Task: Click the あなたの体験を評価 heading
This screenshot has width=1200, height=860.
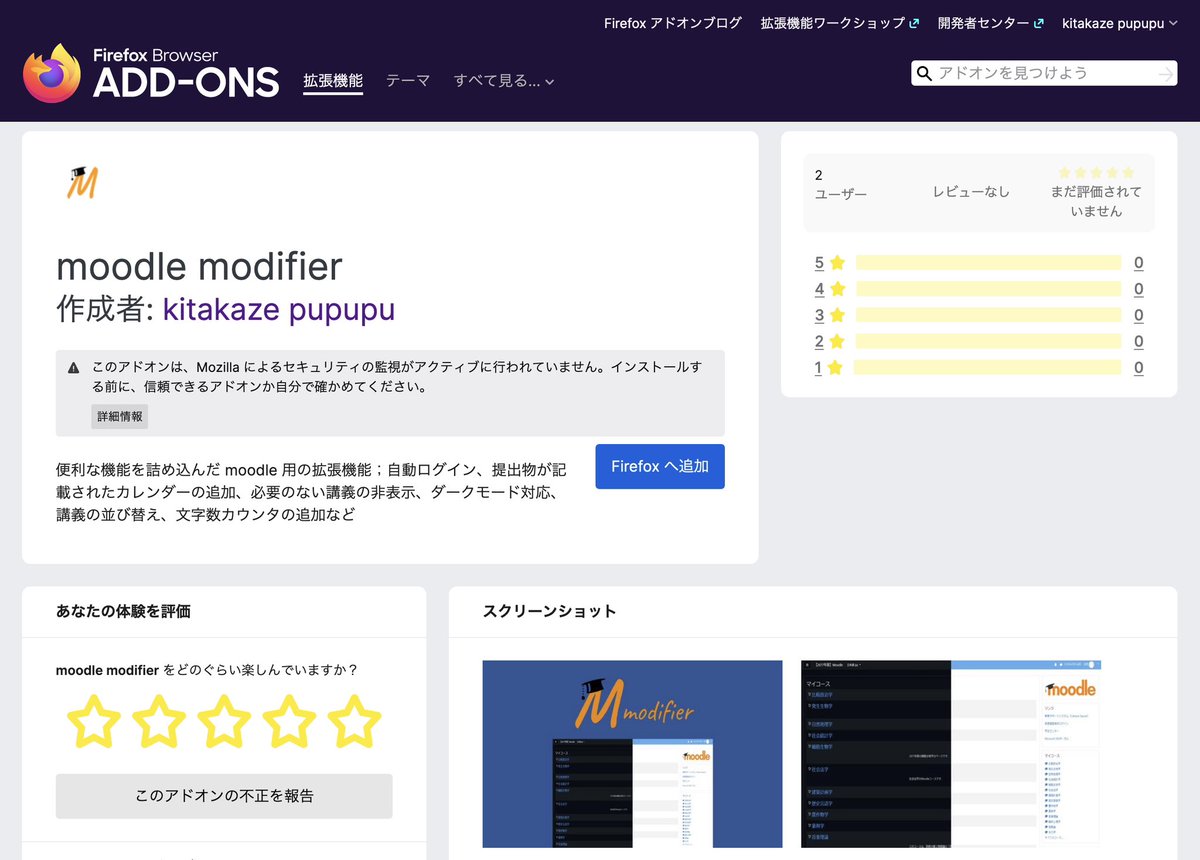Action: click(x=123, y=611)
